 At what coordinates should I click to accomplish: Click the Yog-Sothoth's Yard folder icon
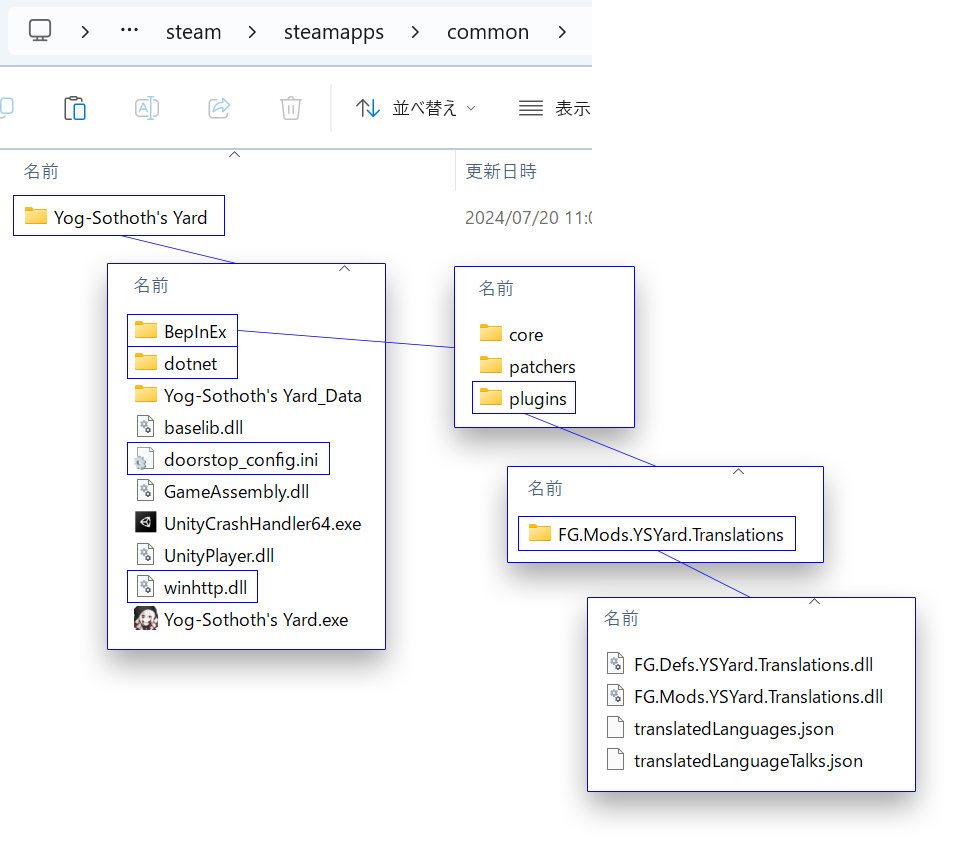[35, 216]
